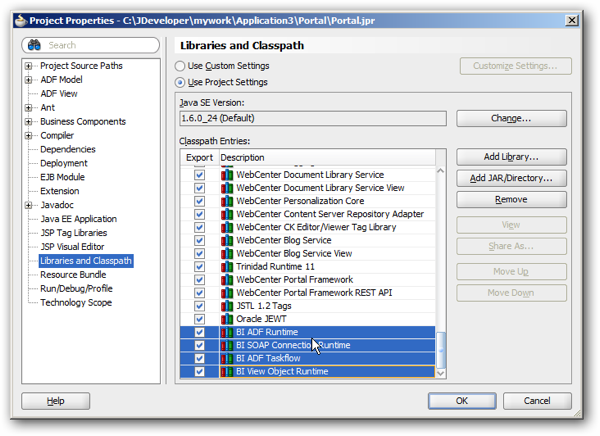Select the WebCenter Portal Framework REST API row
The width and height of the screenshot is (600, 436).
[x=308, y=293]
